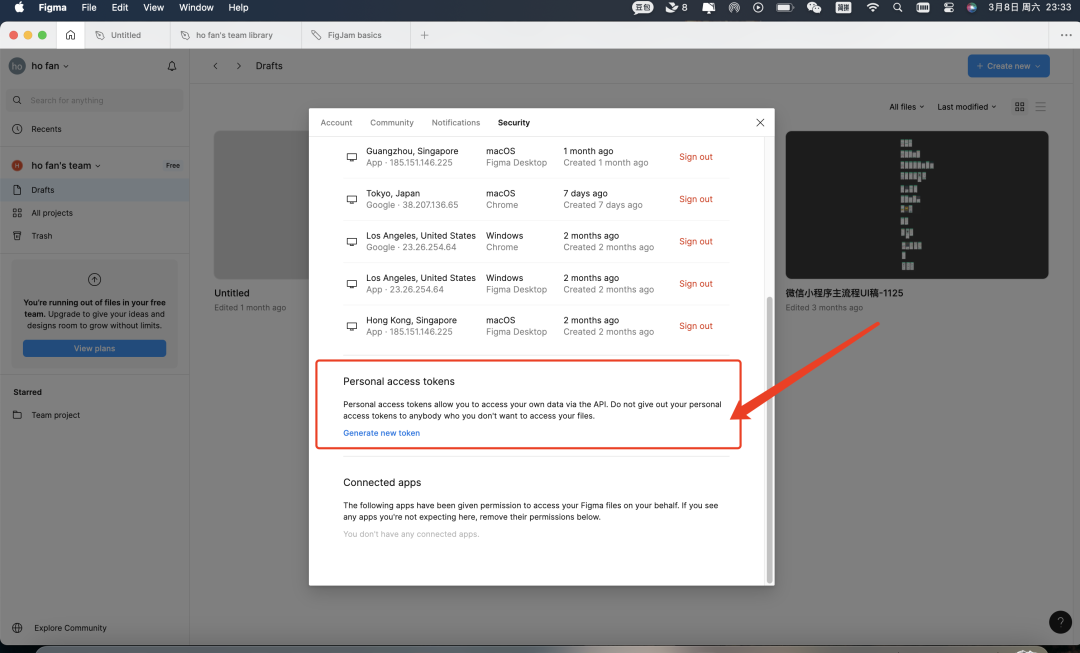Viewport: 1080px width, 653px height.
Task: Click the home icon tab
Action: coord(70,35)
